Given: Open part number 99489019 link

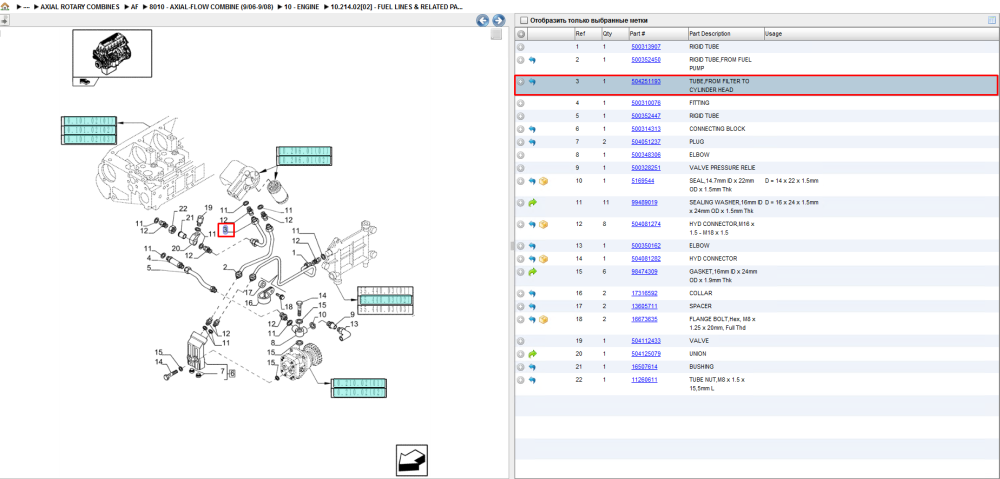Looking at the screenshot, I should pyautogui.click(x=644, y=202).
